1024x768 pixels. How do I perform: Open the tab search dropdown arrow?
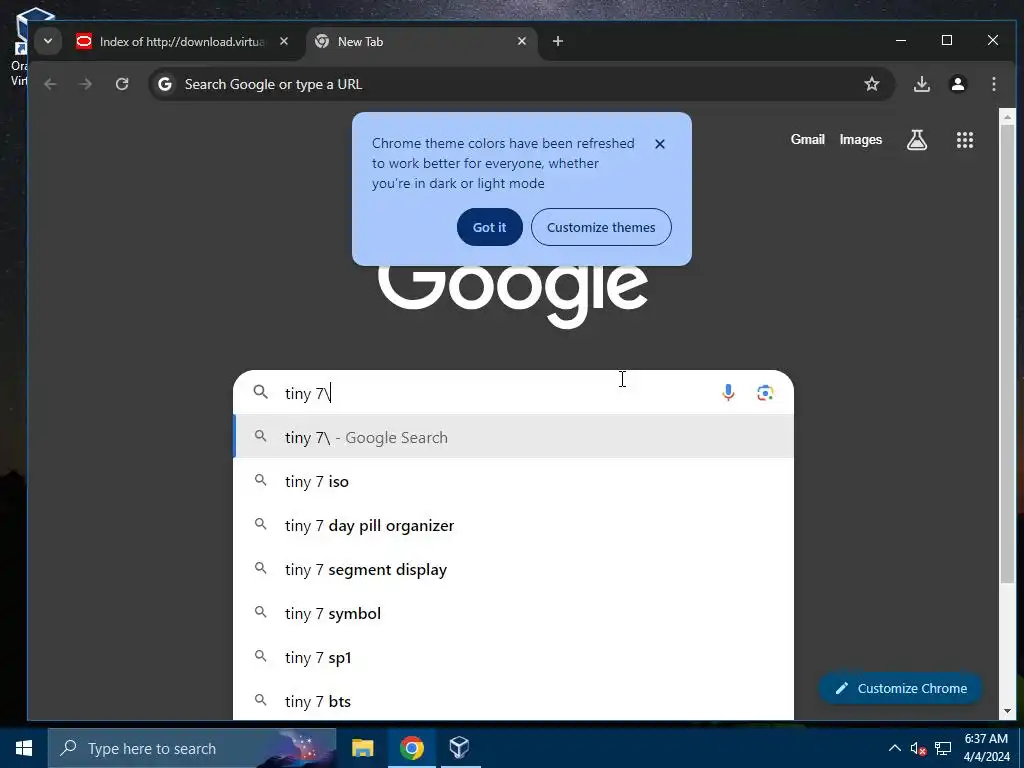tap(48, 41)
